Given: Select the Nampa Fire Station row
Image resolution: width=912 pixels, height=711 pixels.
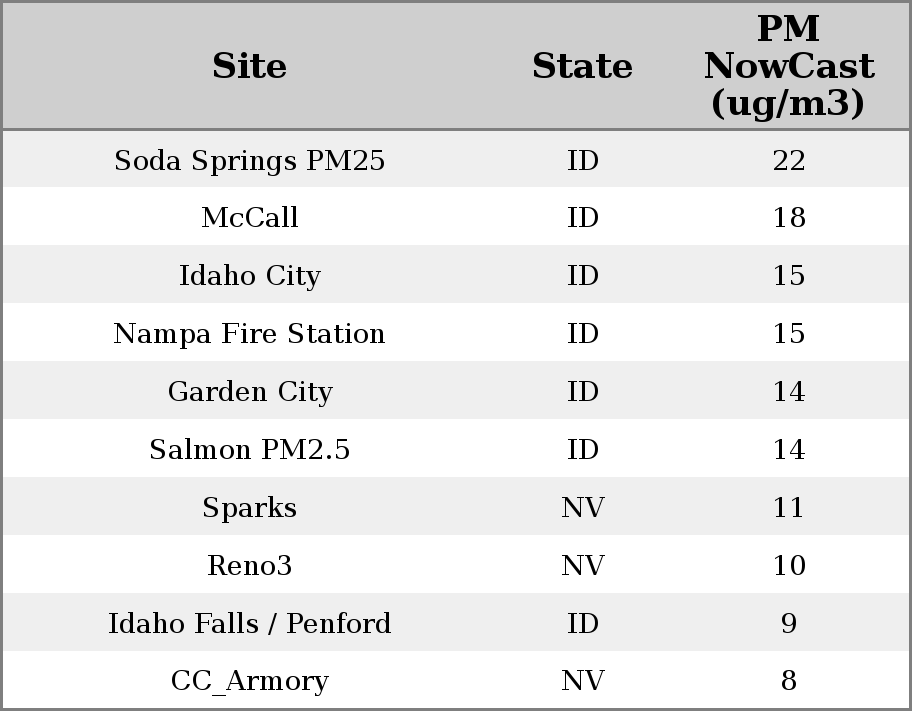Looking at the screenshot, I should (249, 334).
